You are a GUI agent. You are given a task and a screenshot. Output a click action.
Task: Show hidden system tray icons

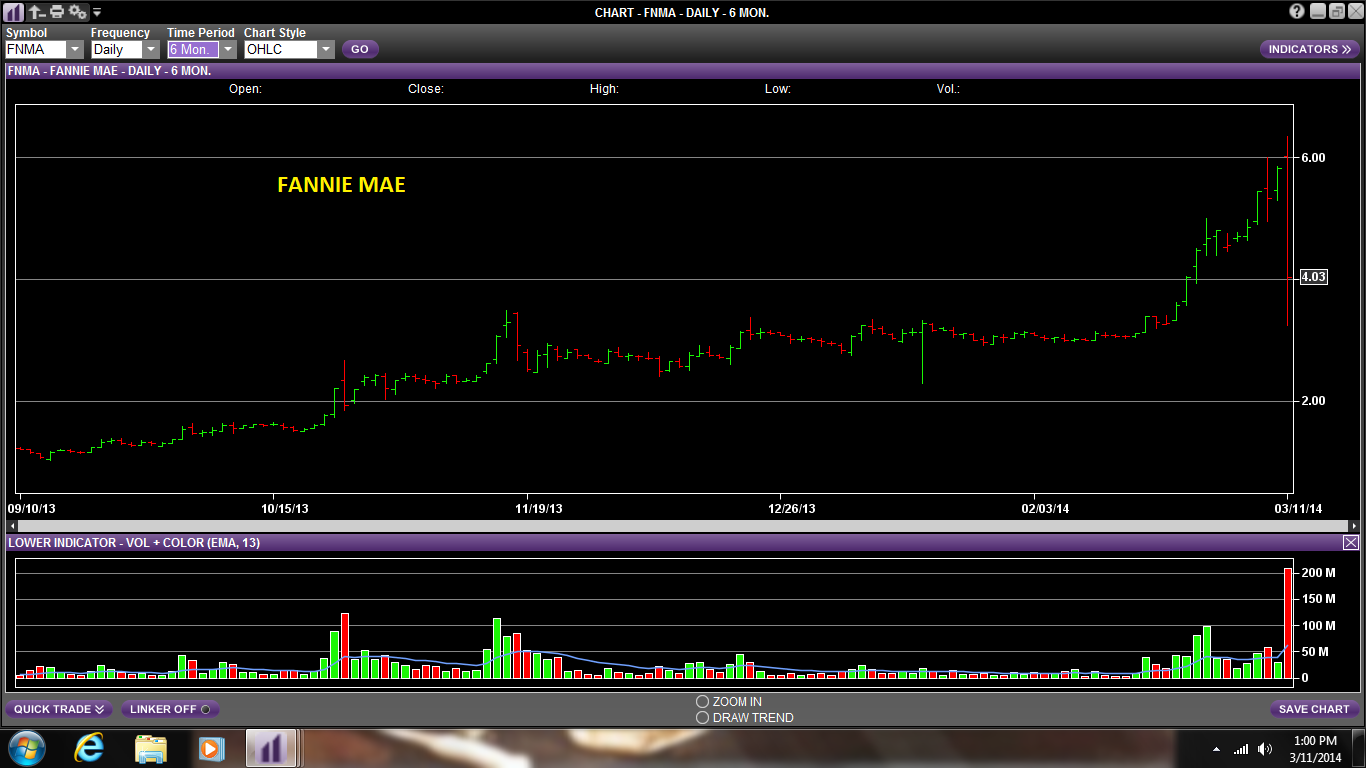point(1217,749)
